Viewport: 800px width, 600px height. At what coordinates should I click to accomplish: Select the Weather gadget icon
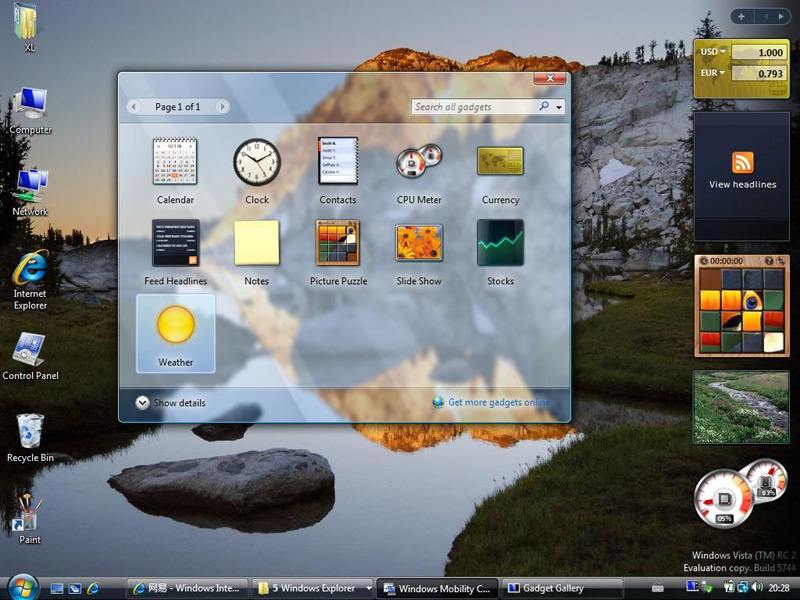point(176,324)
